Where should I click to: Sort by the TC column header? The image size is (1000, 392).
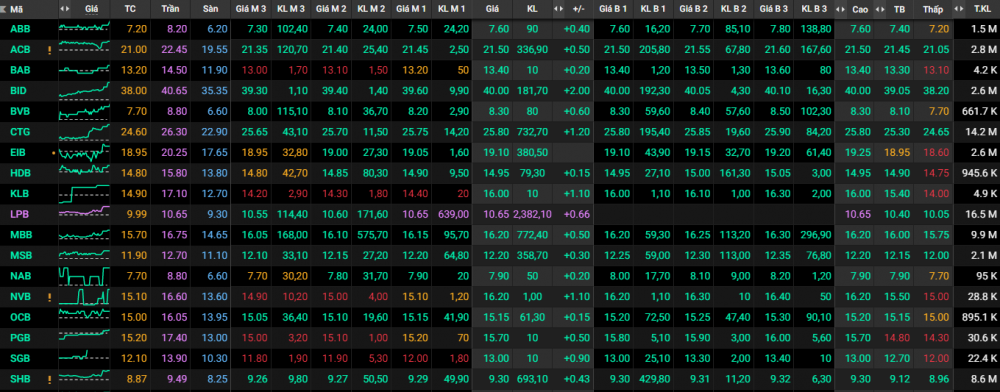[x=131, y=9]
